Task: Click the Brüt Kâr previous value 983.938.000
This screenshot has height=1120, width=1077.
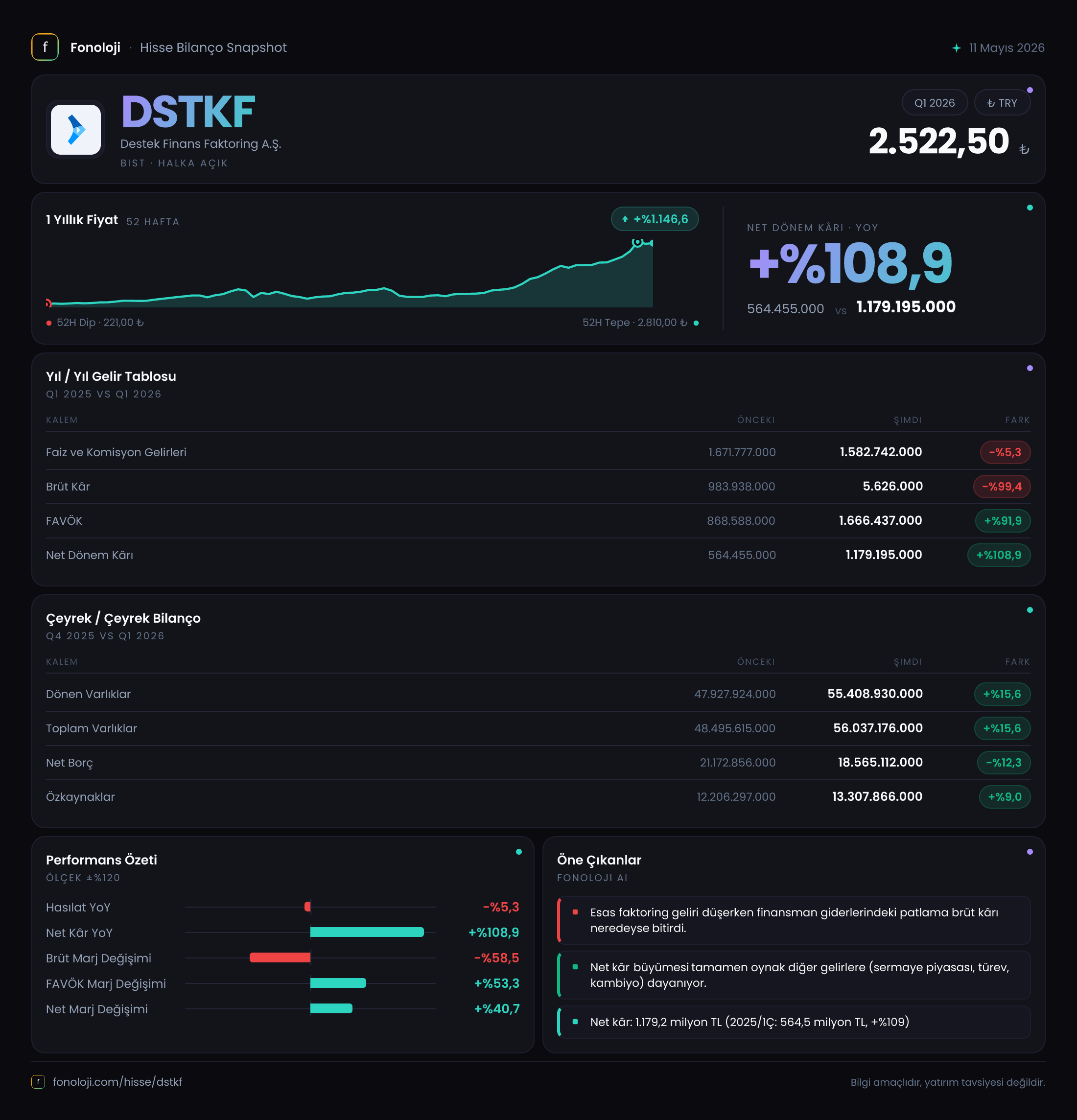Action: coord(742,487)
